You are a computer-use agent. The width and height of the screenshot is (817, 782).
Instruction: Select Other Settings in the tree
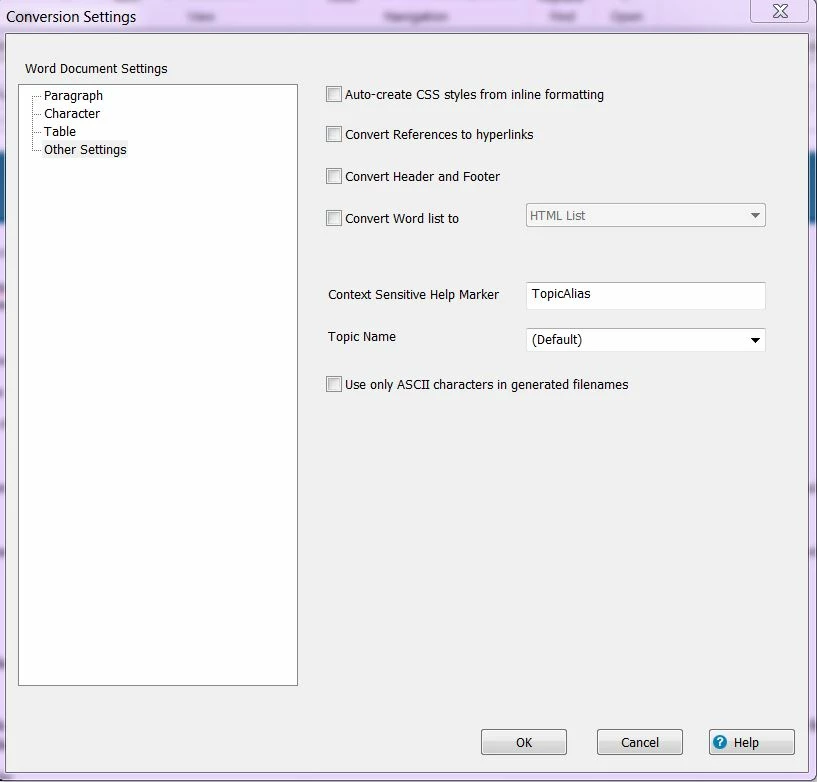[x=85, y=150]
